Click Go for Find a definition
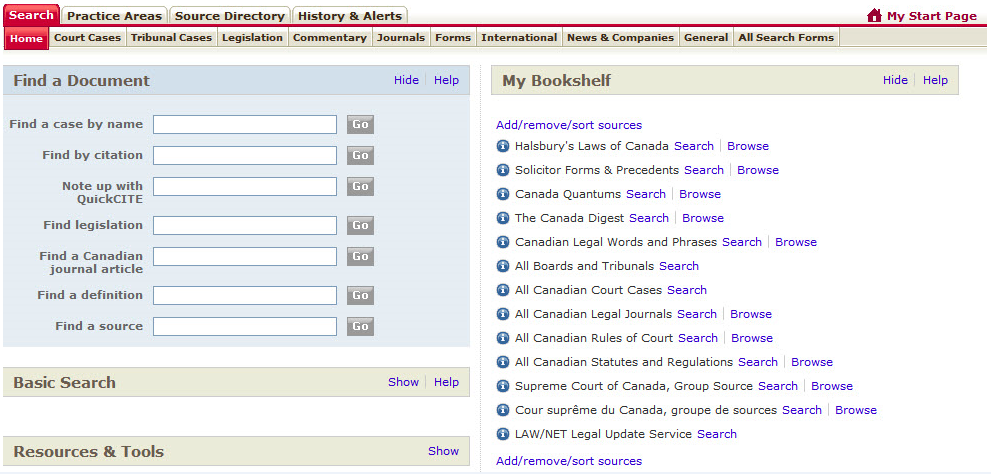 360,296
